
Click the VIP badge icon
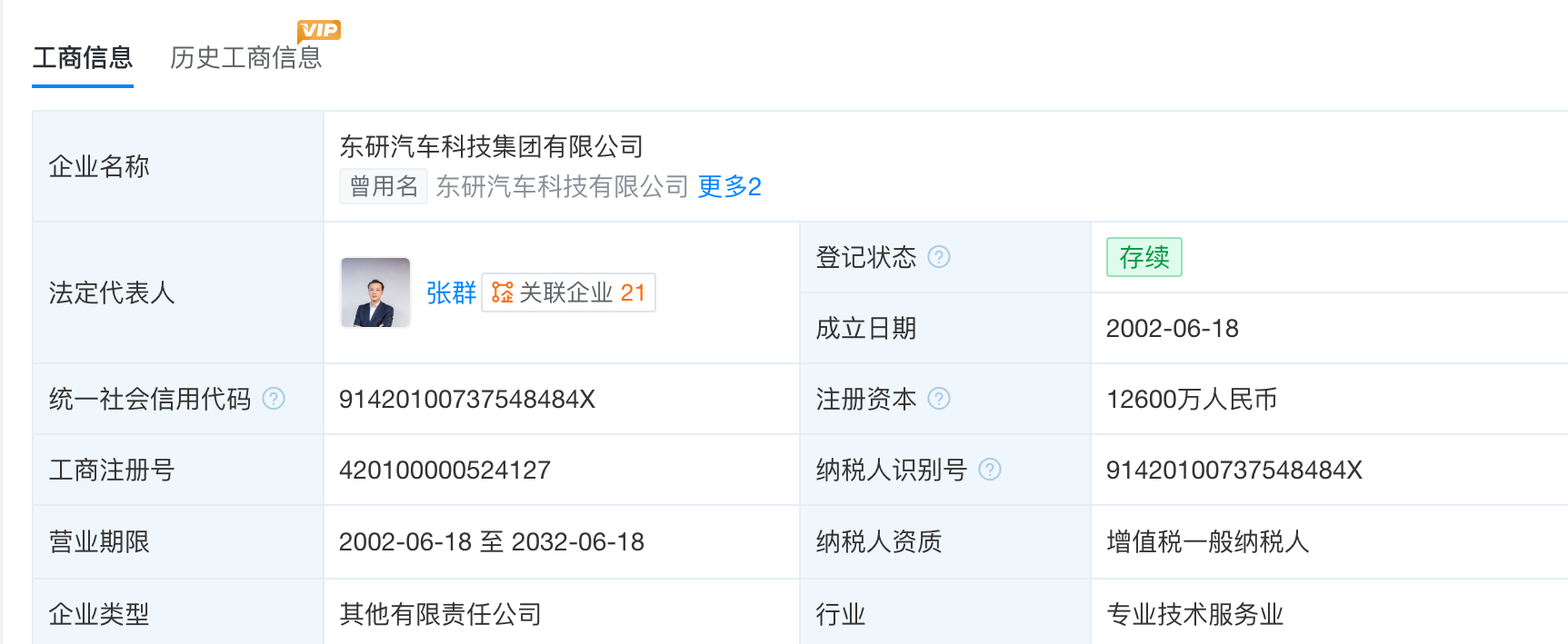pyautogui.click(x=319, y=30)
